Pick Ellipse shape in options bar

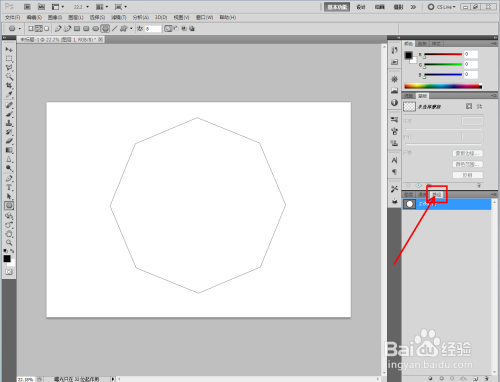(95, 29)
